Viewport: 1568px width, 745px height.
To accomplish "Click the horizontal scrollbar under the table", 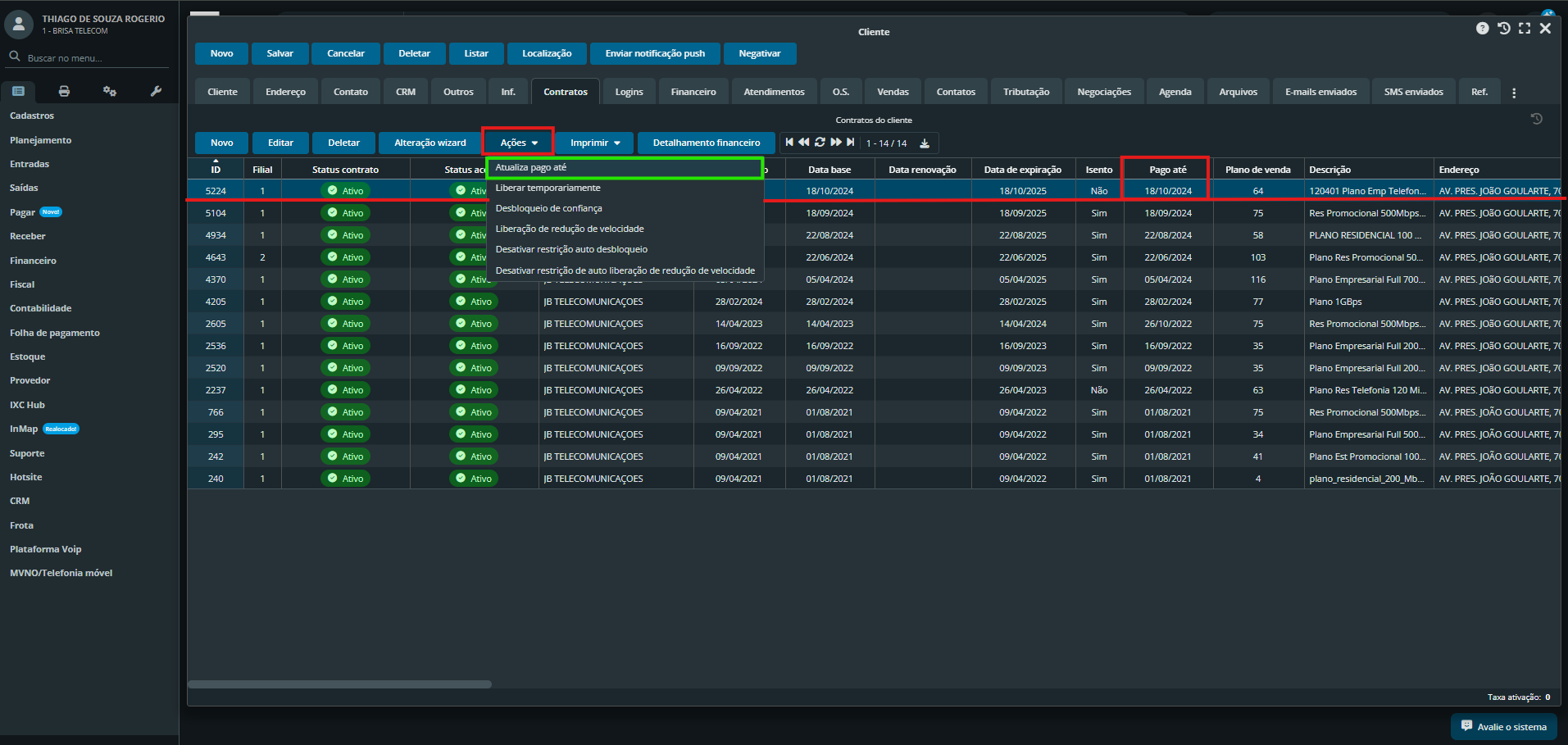I will click(x=339, y=684).
